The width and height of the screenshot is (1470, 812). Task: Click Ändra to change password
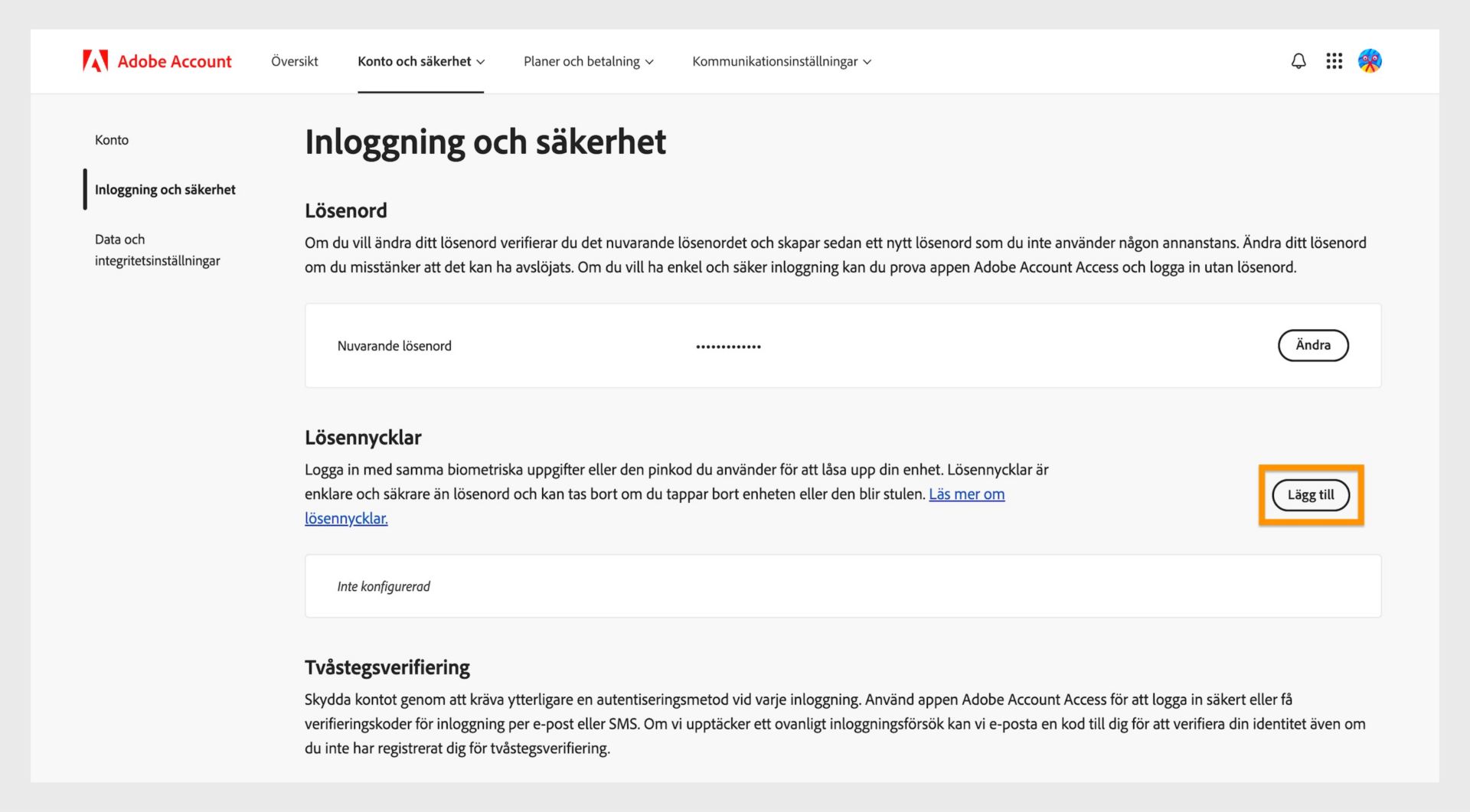1312,345
